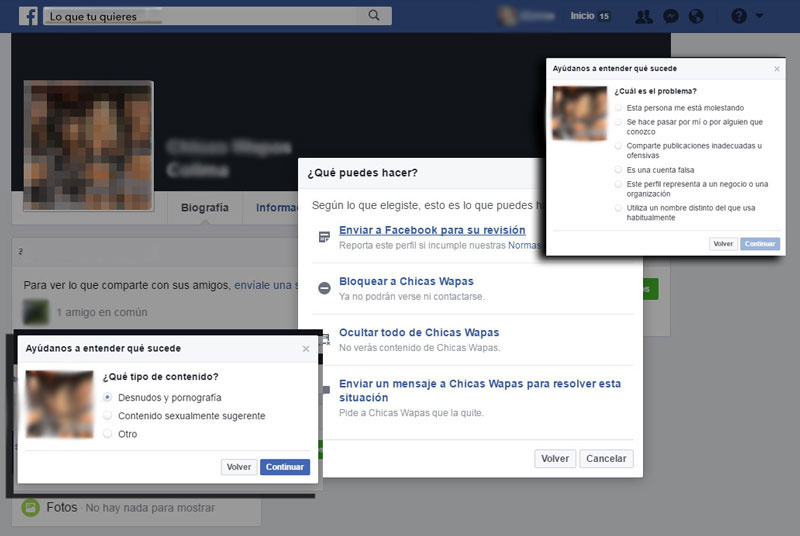Click Cancelar in '¿Qué puedes hacer?' dialog

(606, 458)
